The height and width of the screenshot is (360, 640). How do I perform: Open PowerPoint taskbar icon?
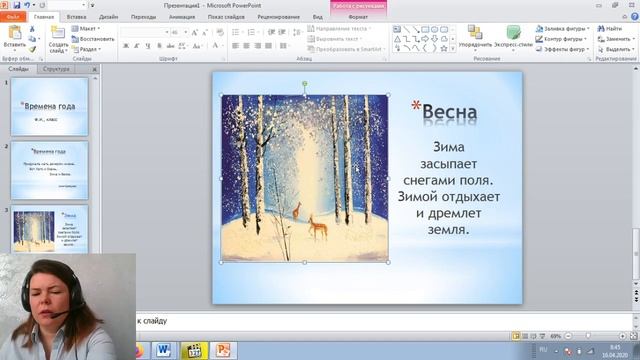(223, 350)
